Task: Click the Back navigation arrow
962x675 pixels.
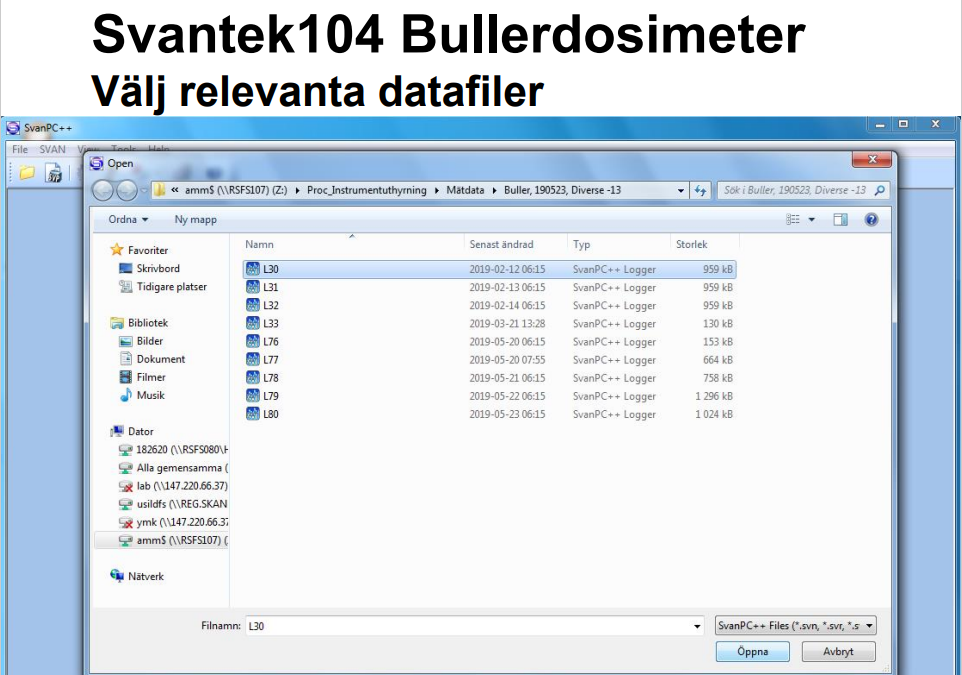Action: [102, 190]
